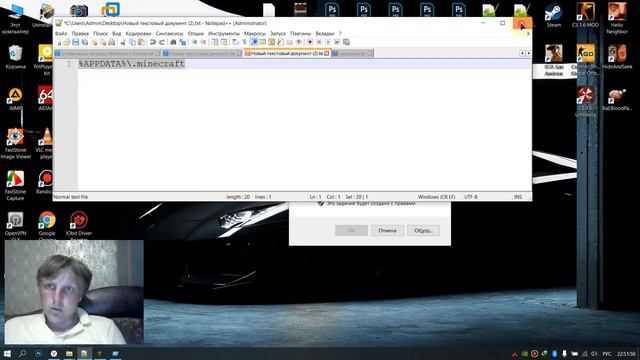Click the Отмена button in dialog

pos(387,231)
